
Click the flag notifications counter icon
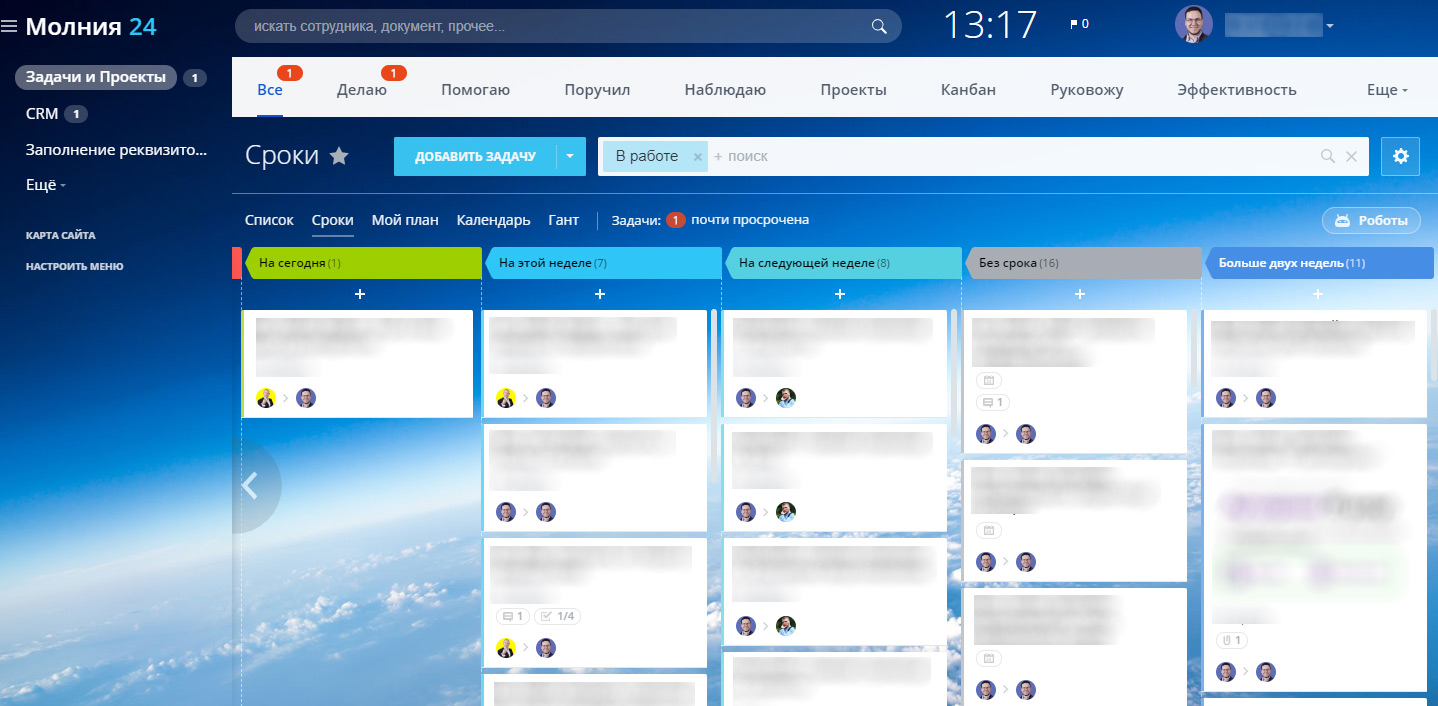(x=1080, y=24)
